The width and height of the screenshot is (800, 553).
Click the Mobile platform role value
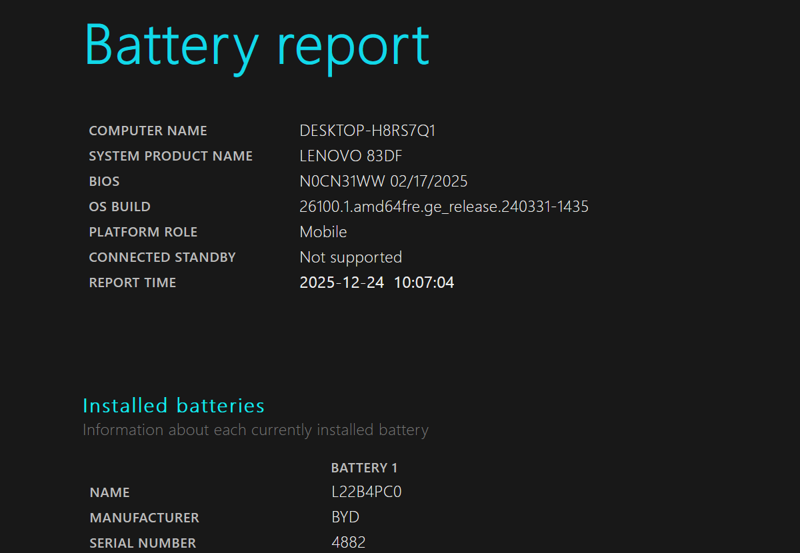[323, 232]
